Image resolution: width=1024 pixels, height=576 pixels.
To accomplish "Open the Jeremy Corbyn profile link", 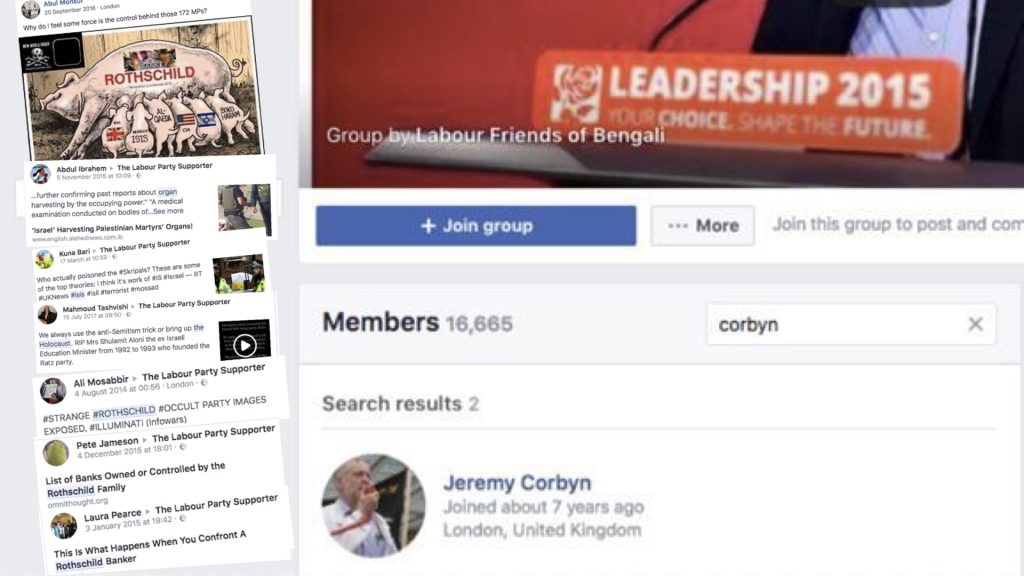I will (x=517, y=483).
